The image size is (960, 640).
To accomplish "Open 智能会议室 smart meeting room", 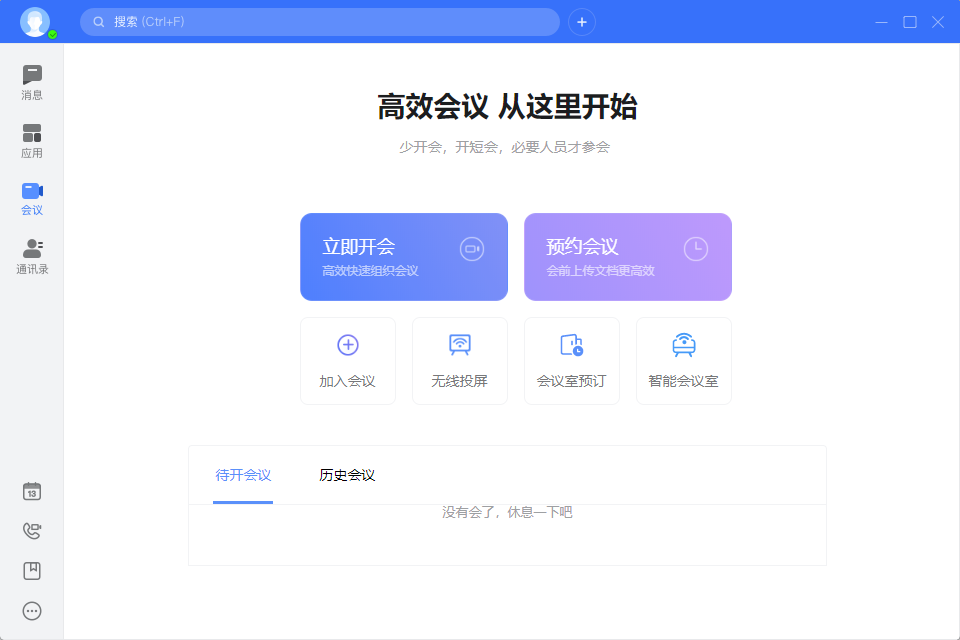I will 684,361.
